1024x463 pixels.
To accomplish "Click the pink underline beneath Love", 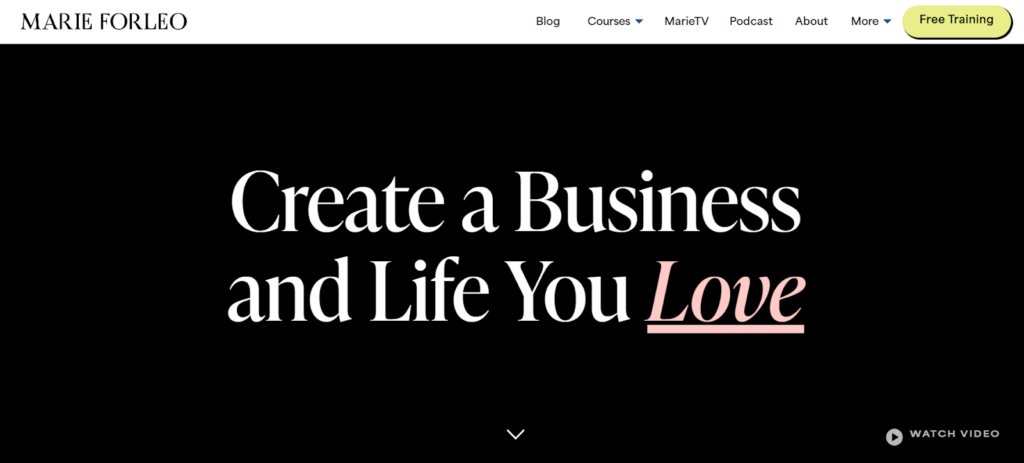I will (x=725, y=329).
